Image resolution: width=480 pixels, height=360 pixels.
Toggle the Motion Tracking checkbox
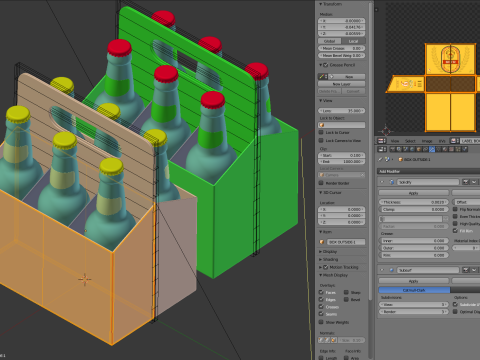pyautogui.click(x=326, y=267)
